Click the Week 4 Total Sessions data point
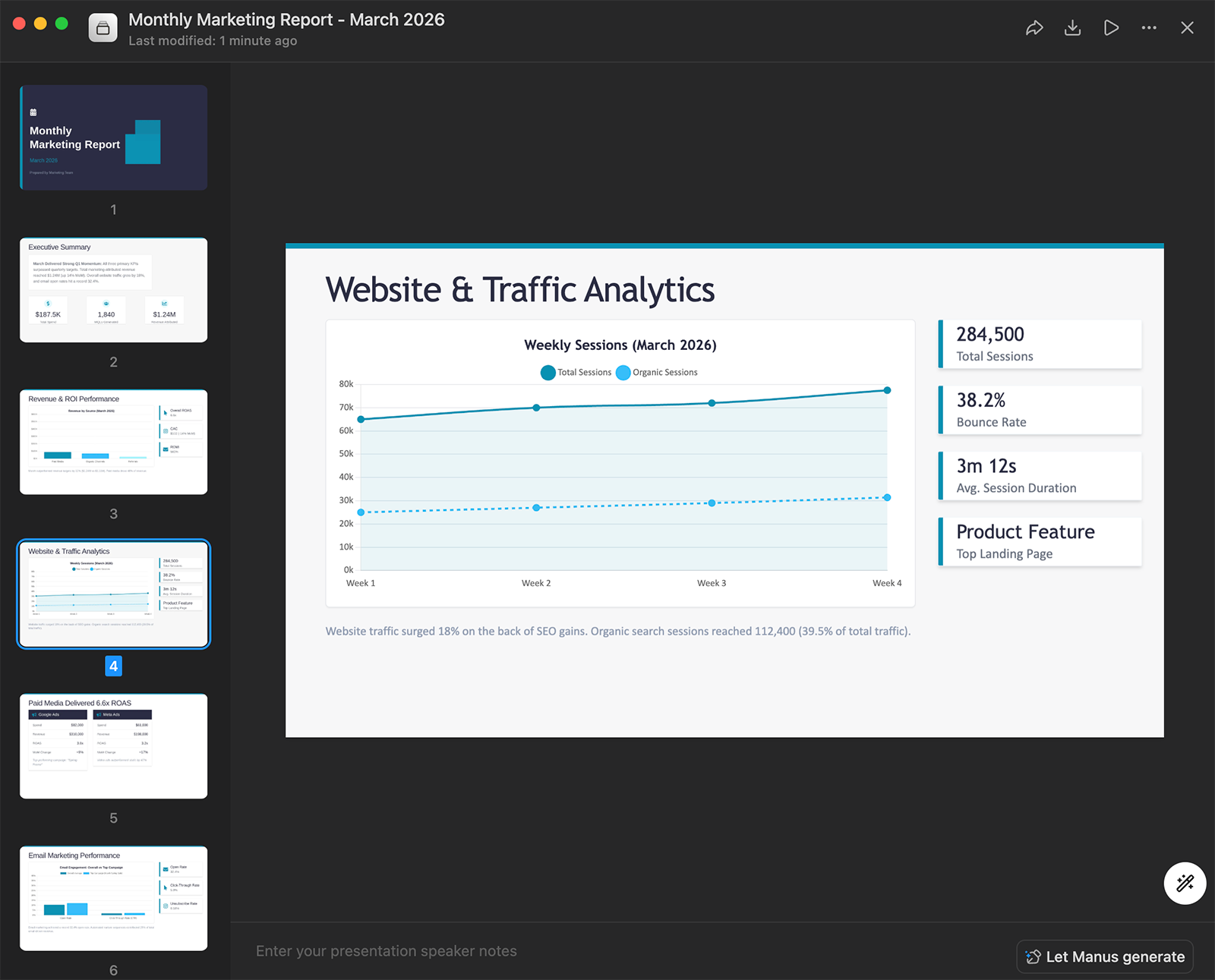1215x980 pixels. [887, 390]
